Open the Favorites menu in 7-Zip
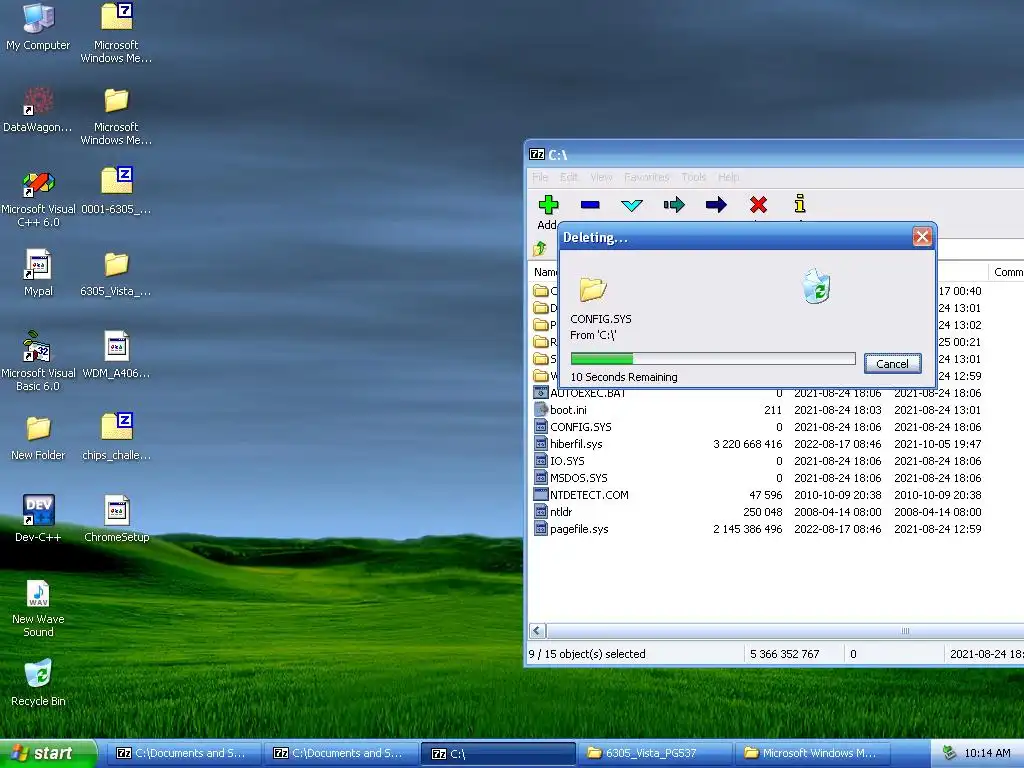Viewport: 1024px width, 768px height. 647,177
